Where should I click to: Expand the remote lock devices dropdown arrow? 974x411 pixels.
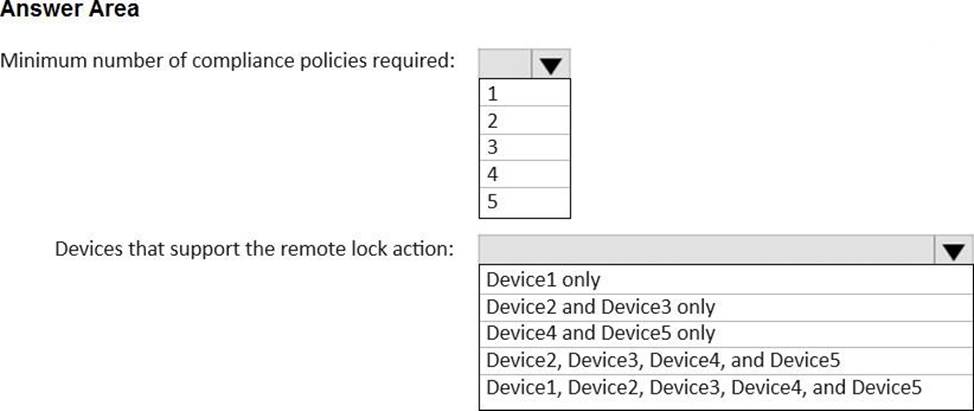(x=953, y=249)
